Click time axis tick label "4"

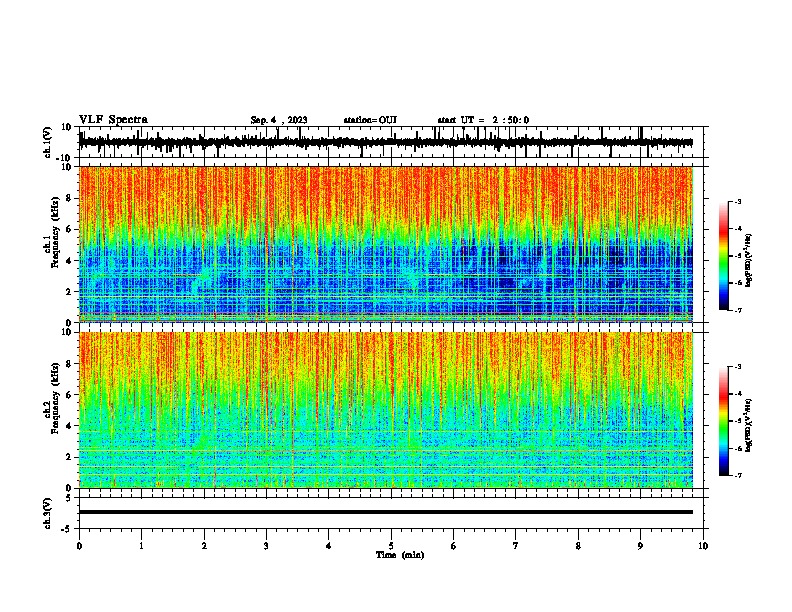pos(329,546)
